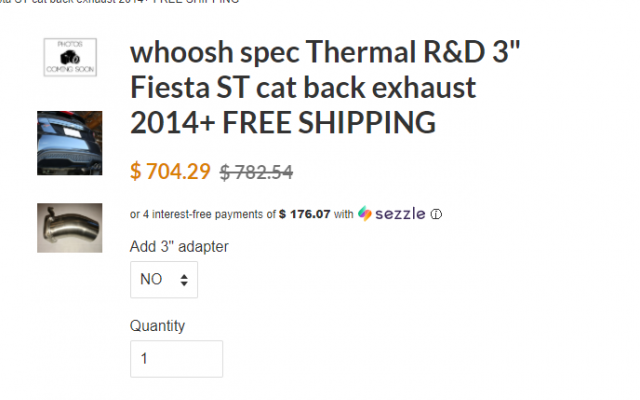
Task: Focus the Quantity input field
Action: (x=176, y=359)
